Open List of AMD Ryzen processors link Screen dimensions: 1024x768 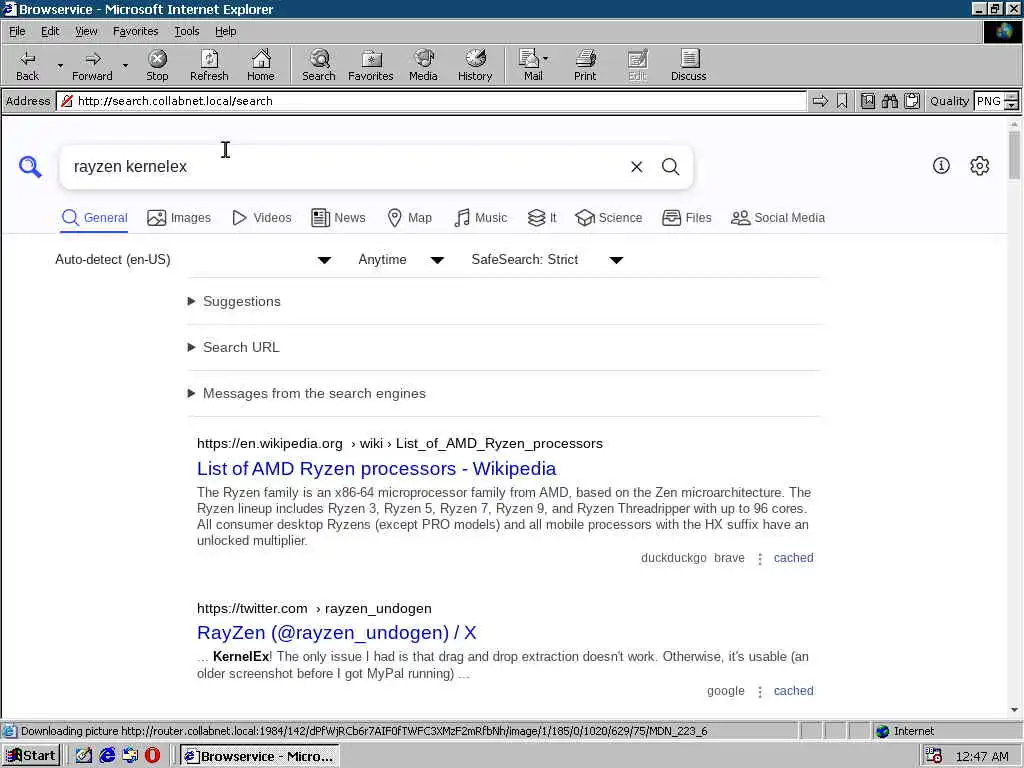(x=377, y=469)
